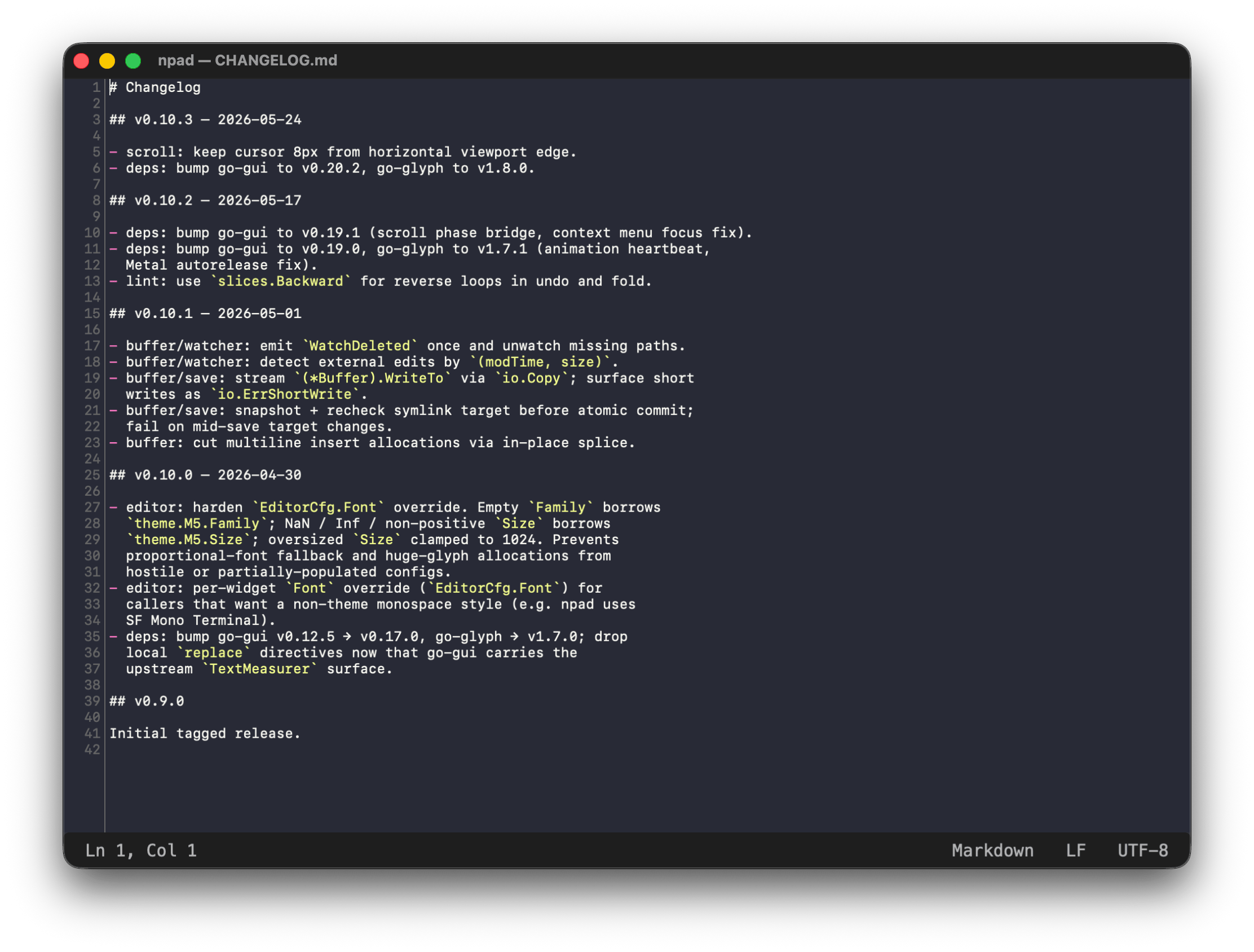
Task: Click the highlighted code `(modTime, size)`
Action: [x=540, y=362]
